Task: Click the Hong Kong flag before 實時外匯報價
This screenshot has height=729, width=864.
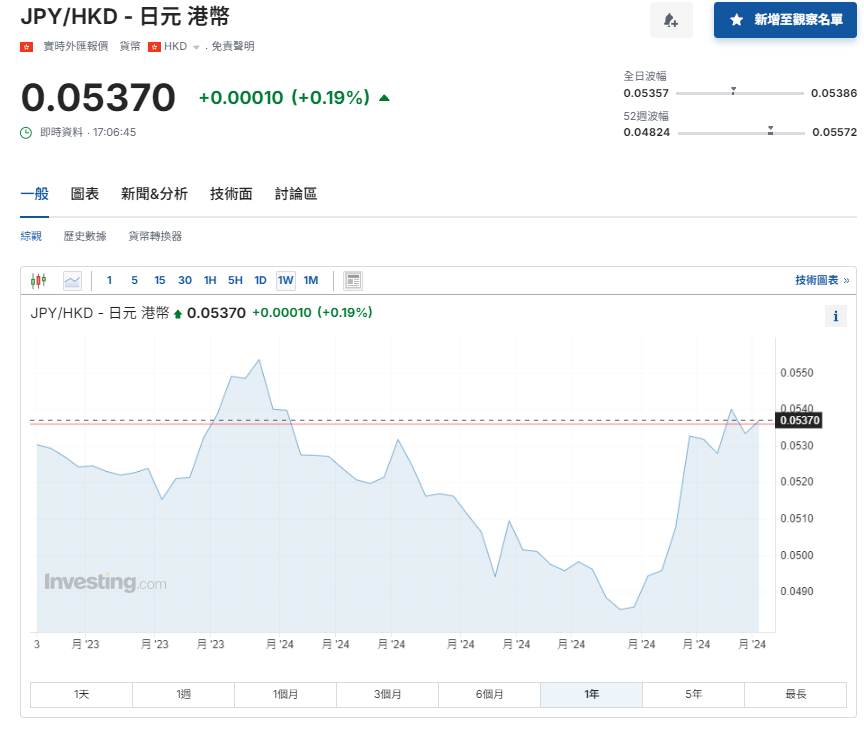Action: [x=27, y=46]
